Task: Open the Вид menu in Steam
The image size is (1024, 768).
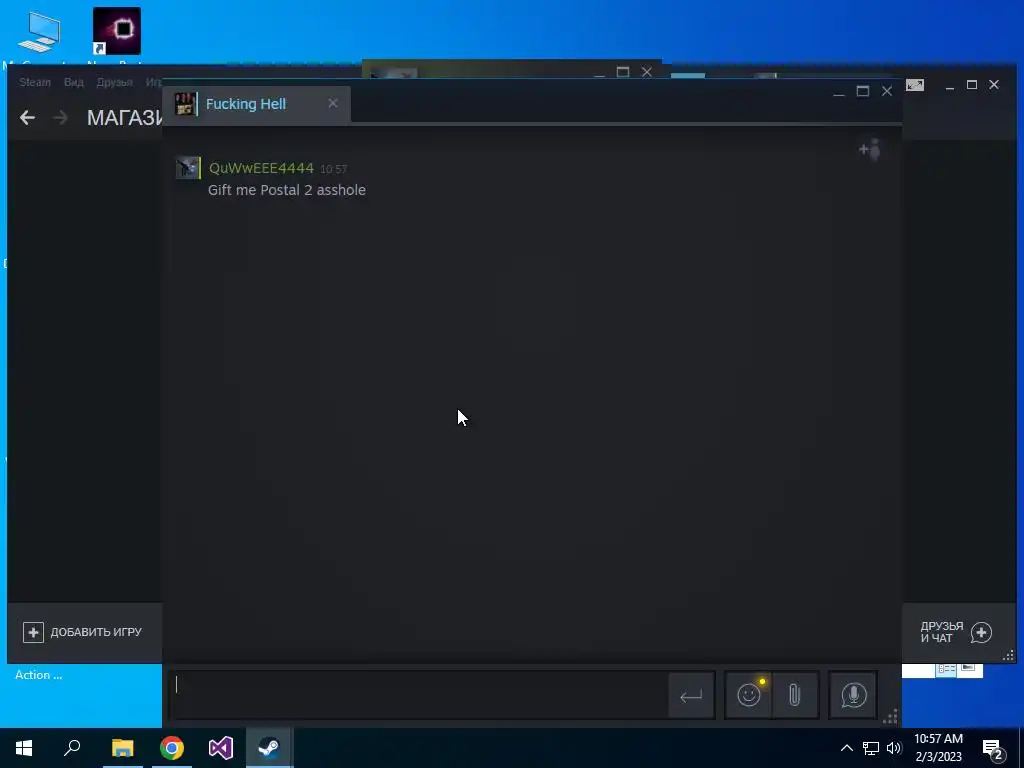Action: pos(74,82)
